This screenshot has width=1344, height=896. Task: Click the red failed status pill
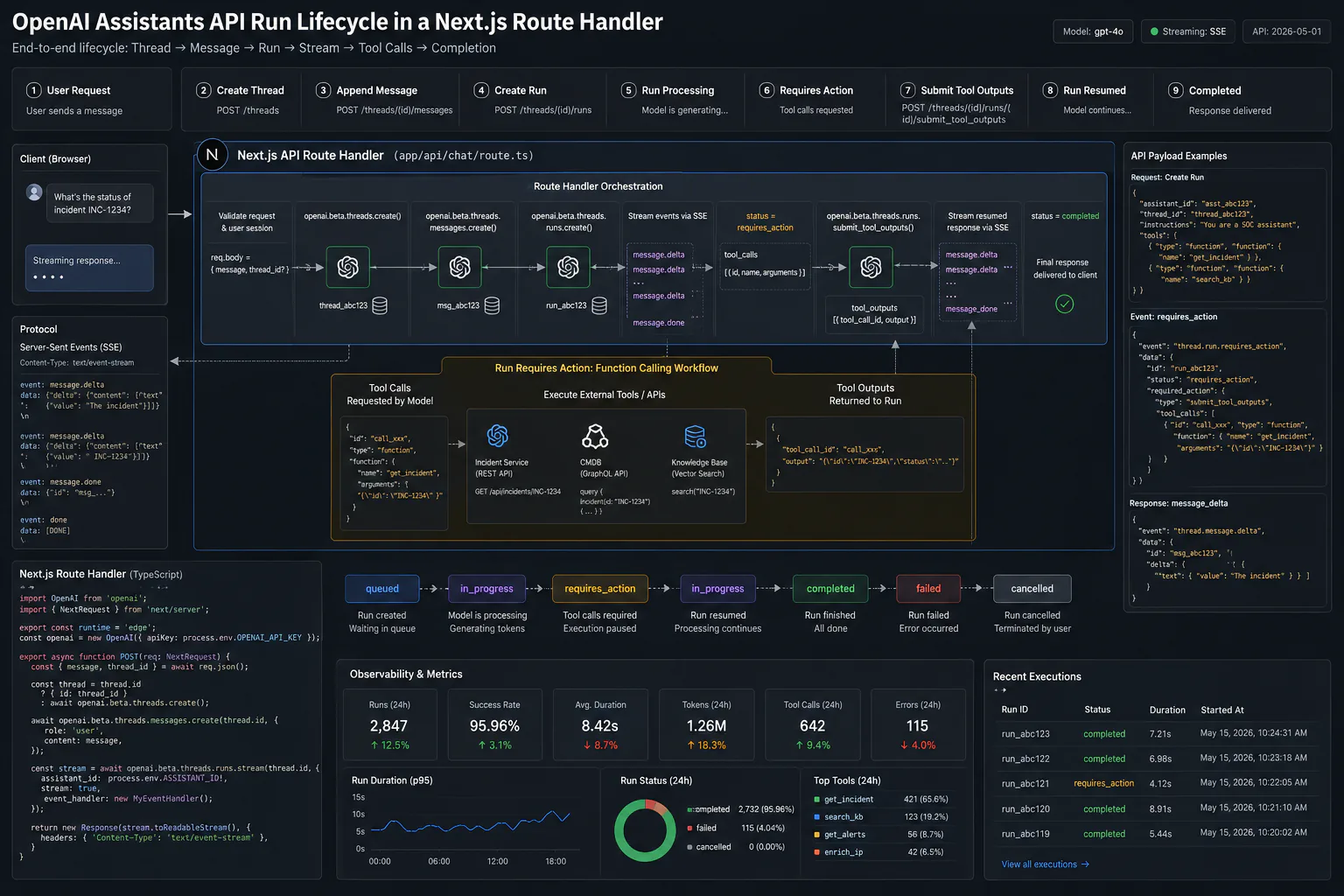928,589
